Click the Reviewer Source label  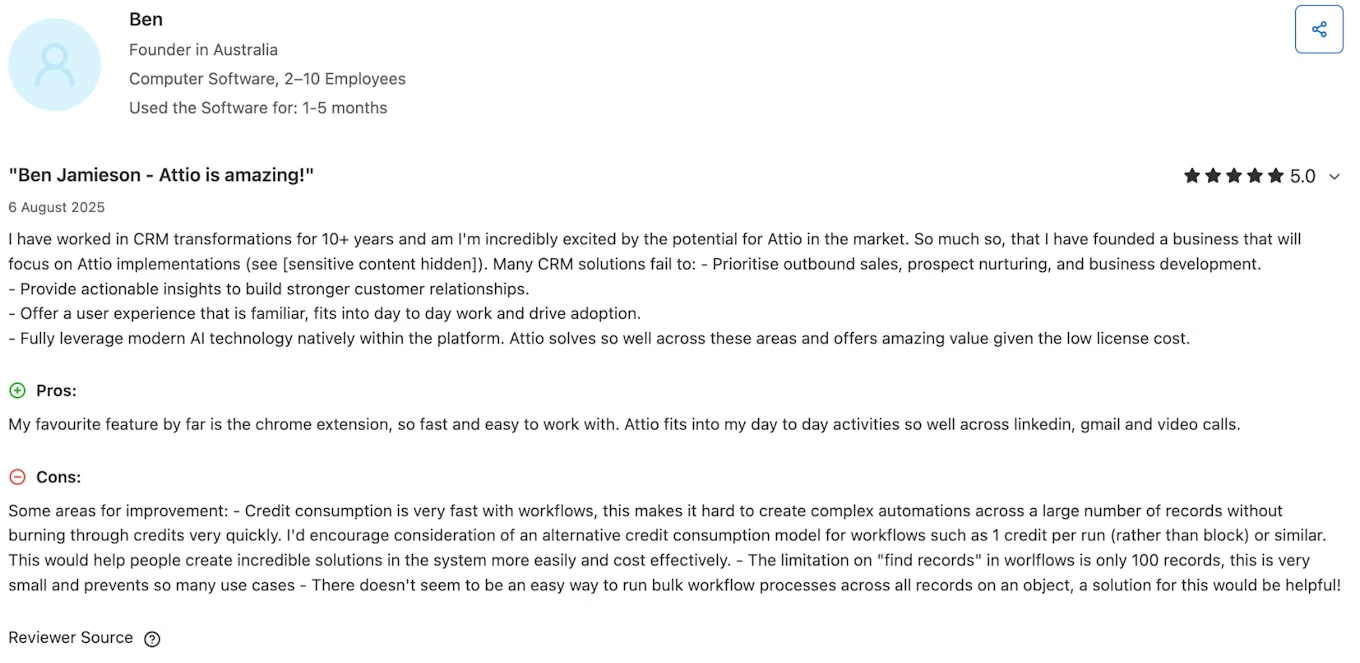(x=70, y=638)
